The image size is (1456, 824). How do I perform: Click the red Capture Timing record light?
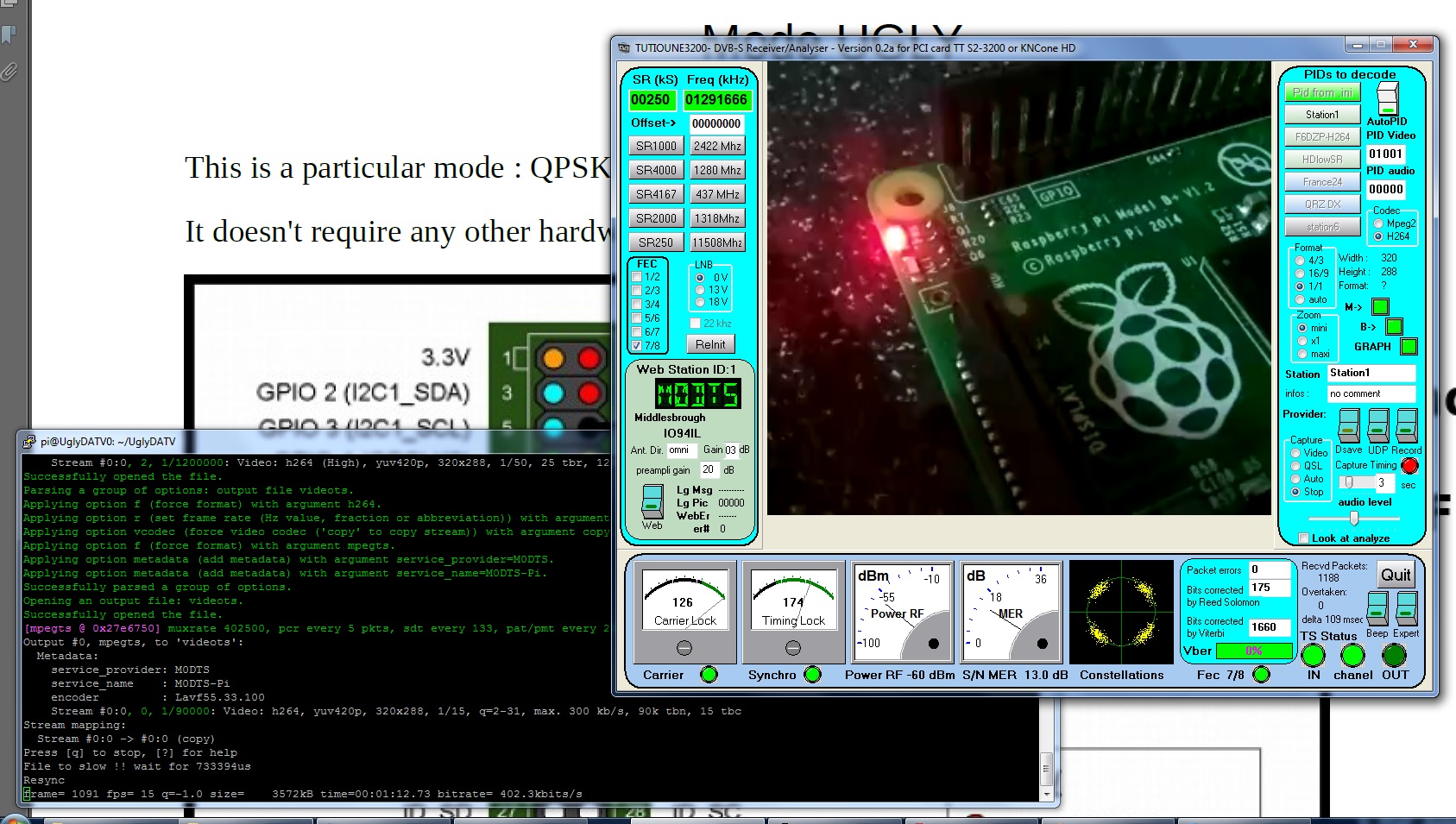pos(1409,466)
